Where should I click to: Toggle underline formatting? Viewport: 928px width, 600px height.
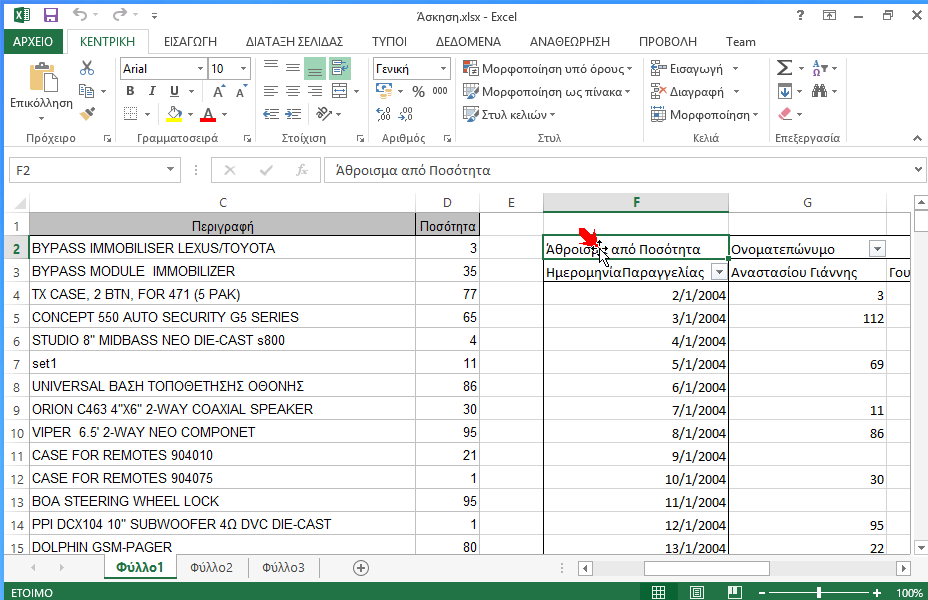[174, 91]
